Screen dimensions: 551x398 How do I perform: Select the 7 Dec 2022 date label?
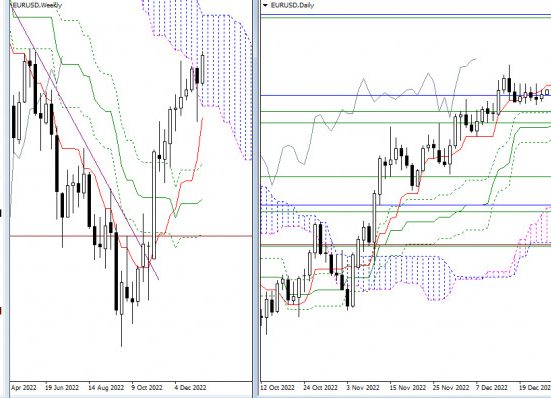492,387
